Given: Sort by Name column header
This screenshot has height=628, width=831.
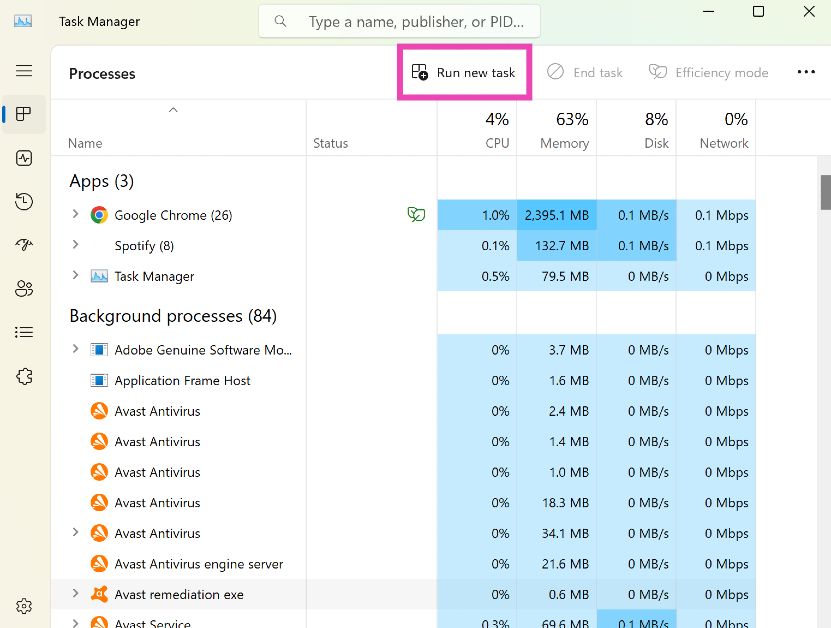Looking at the screenshot, I should coord(85,143).
